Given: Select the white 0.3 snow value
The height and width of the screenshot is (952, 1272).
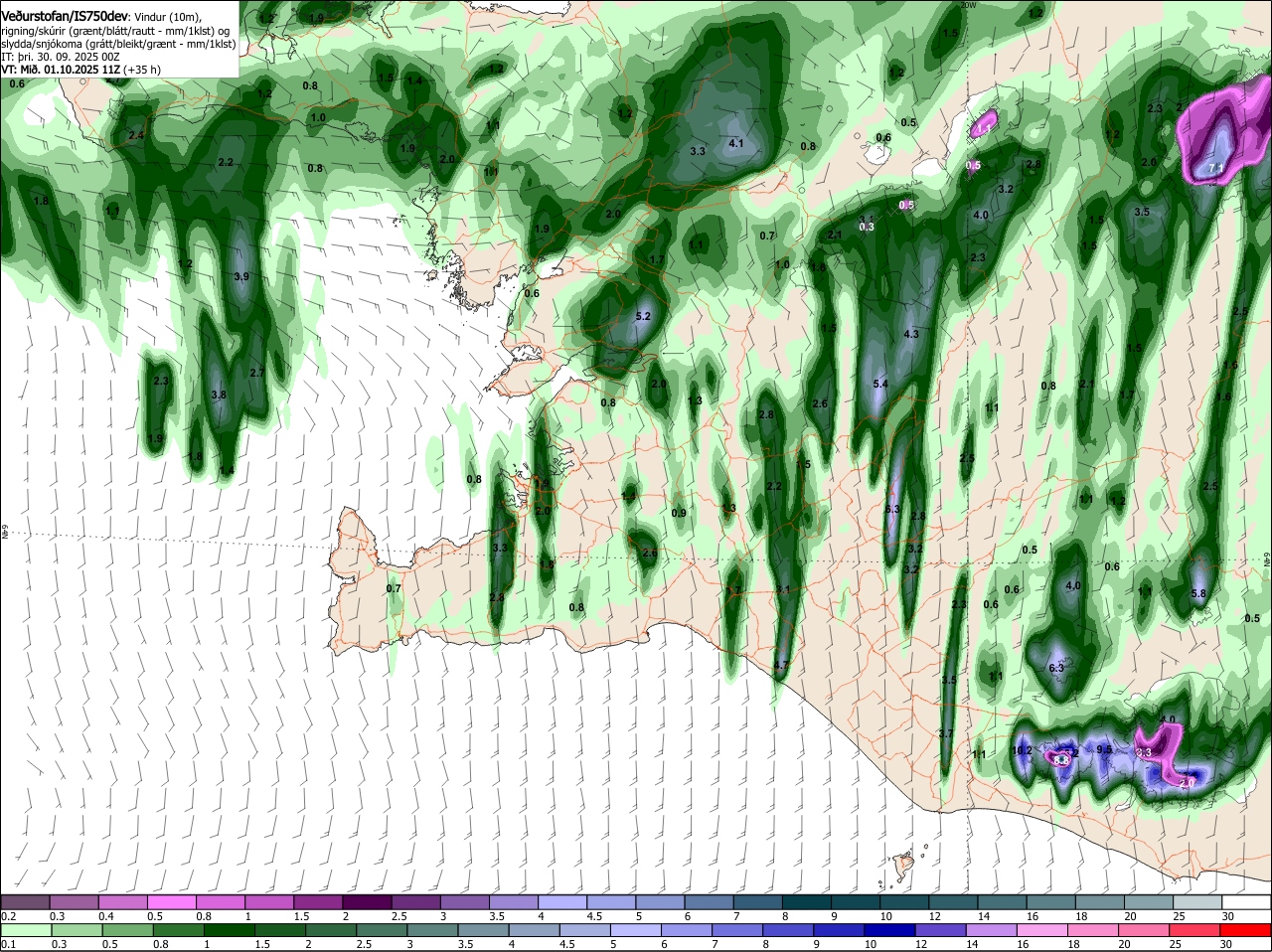Looking at the screenshot, I should point(866,227).
